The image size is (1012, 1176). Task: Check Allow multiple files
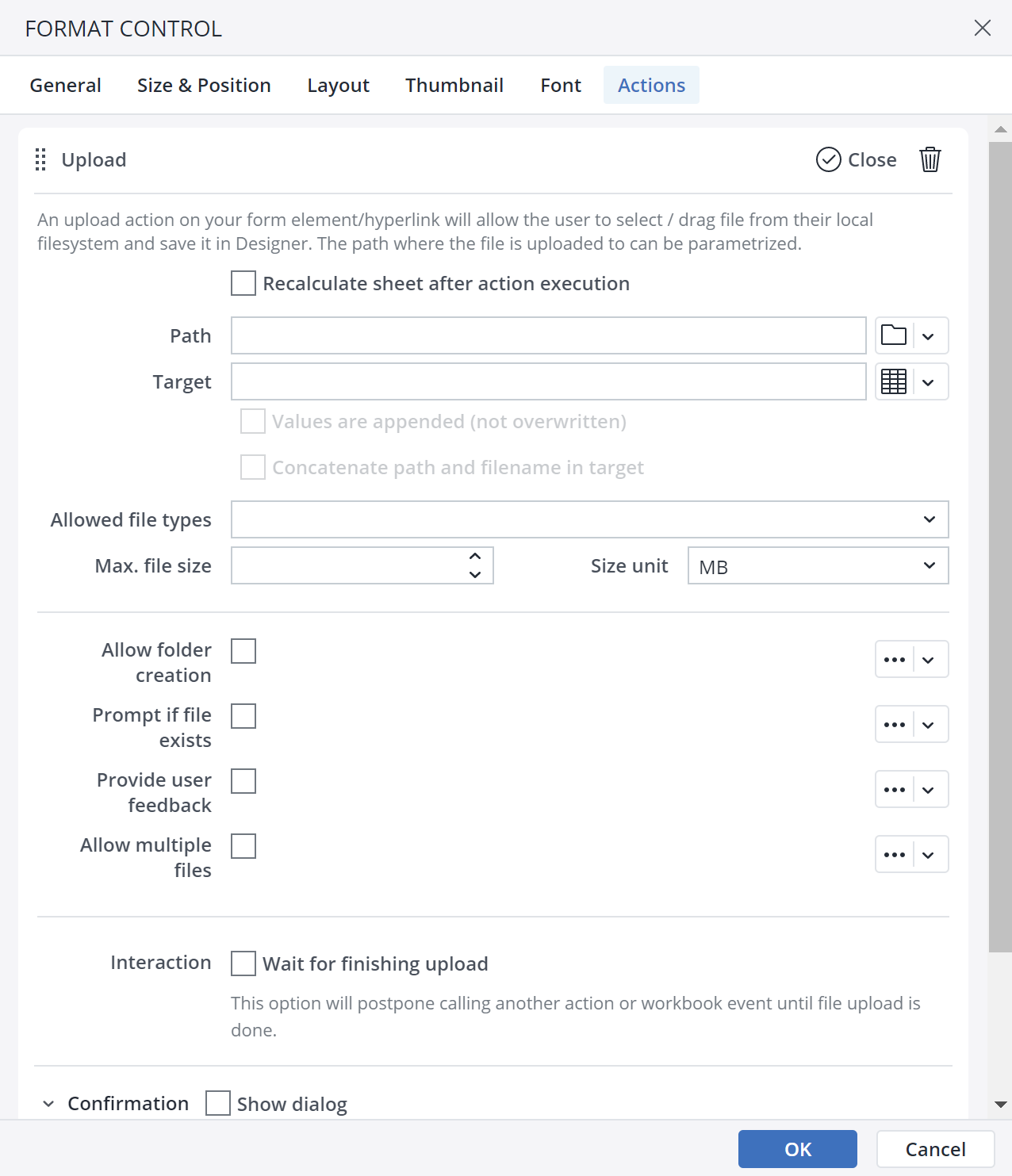coord(243,846)
